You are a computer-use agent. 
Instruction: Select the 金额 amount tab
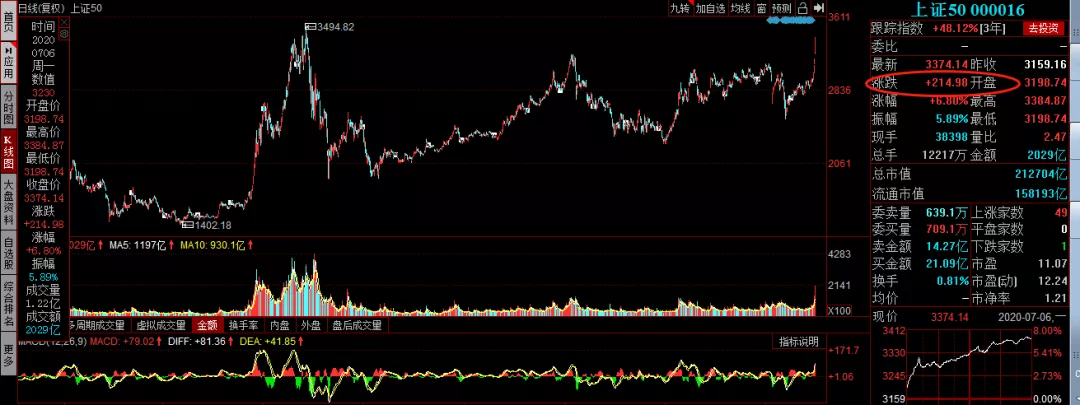point(208,325)
